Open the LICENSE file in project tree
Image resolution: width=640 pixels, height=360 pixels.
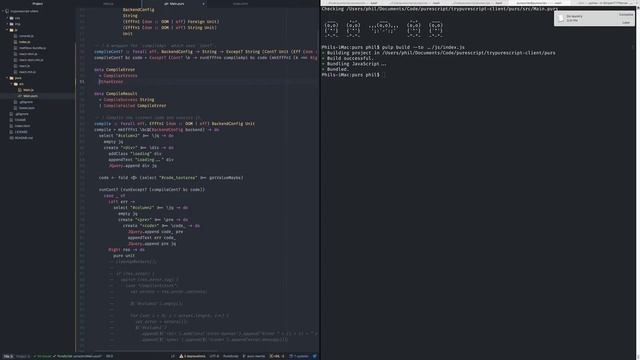click(x=21, y=132)
